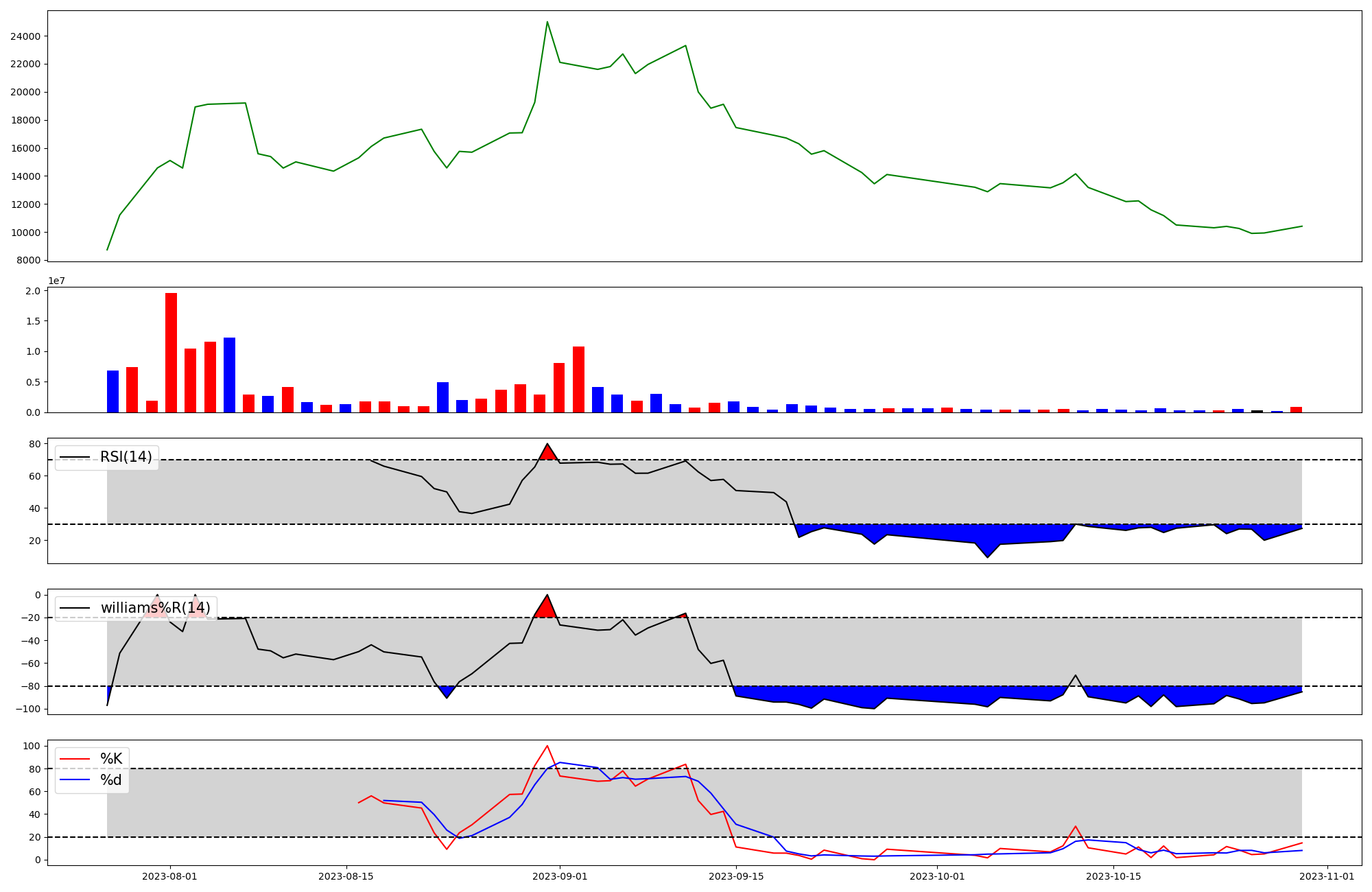Click the single black volume bar
The image size is (1372, 892).
point(1257,411)
